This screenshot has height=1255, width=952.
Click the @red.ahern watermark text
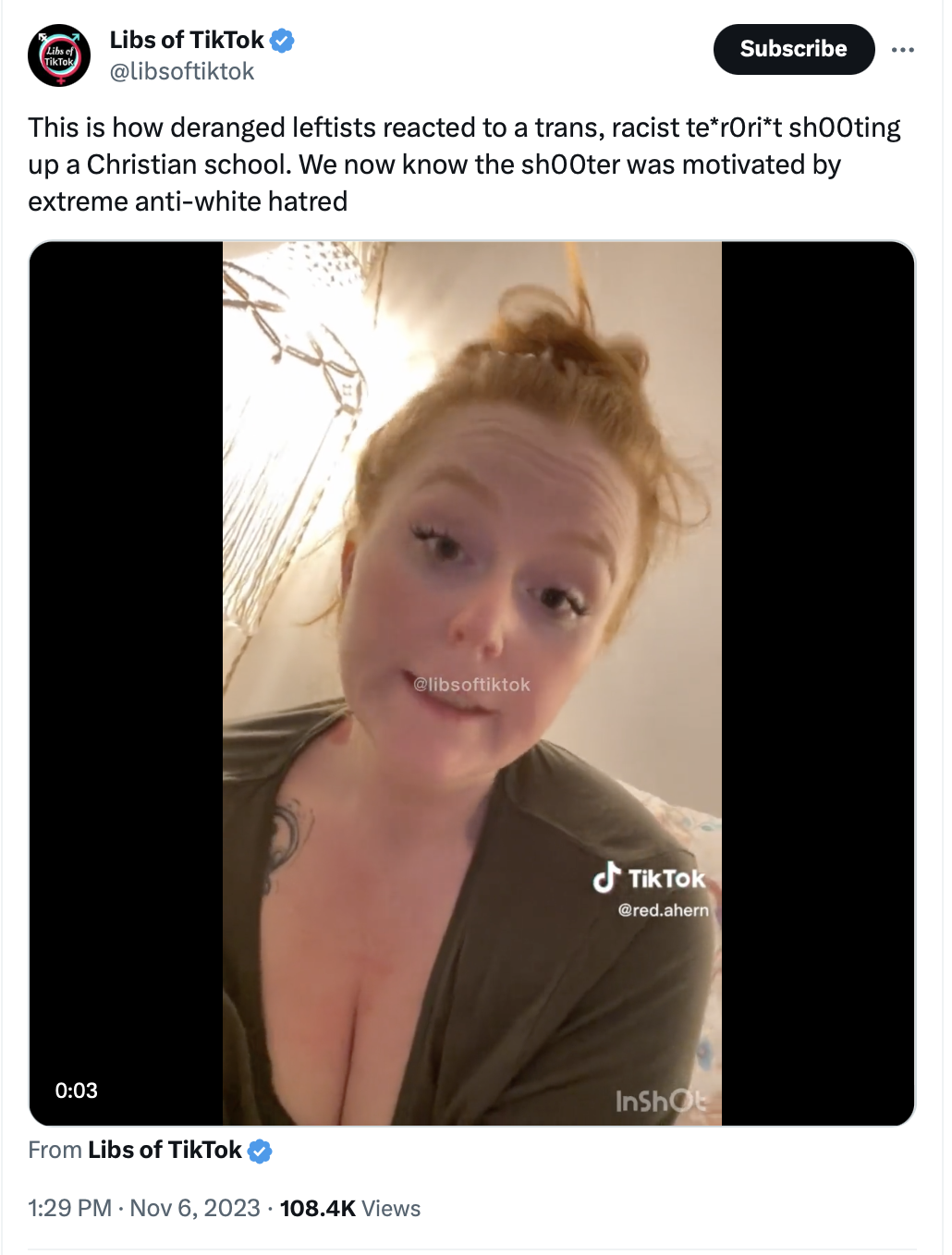(x=664, y=910)
